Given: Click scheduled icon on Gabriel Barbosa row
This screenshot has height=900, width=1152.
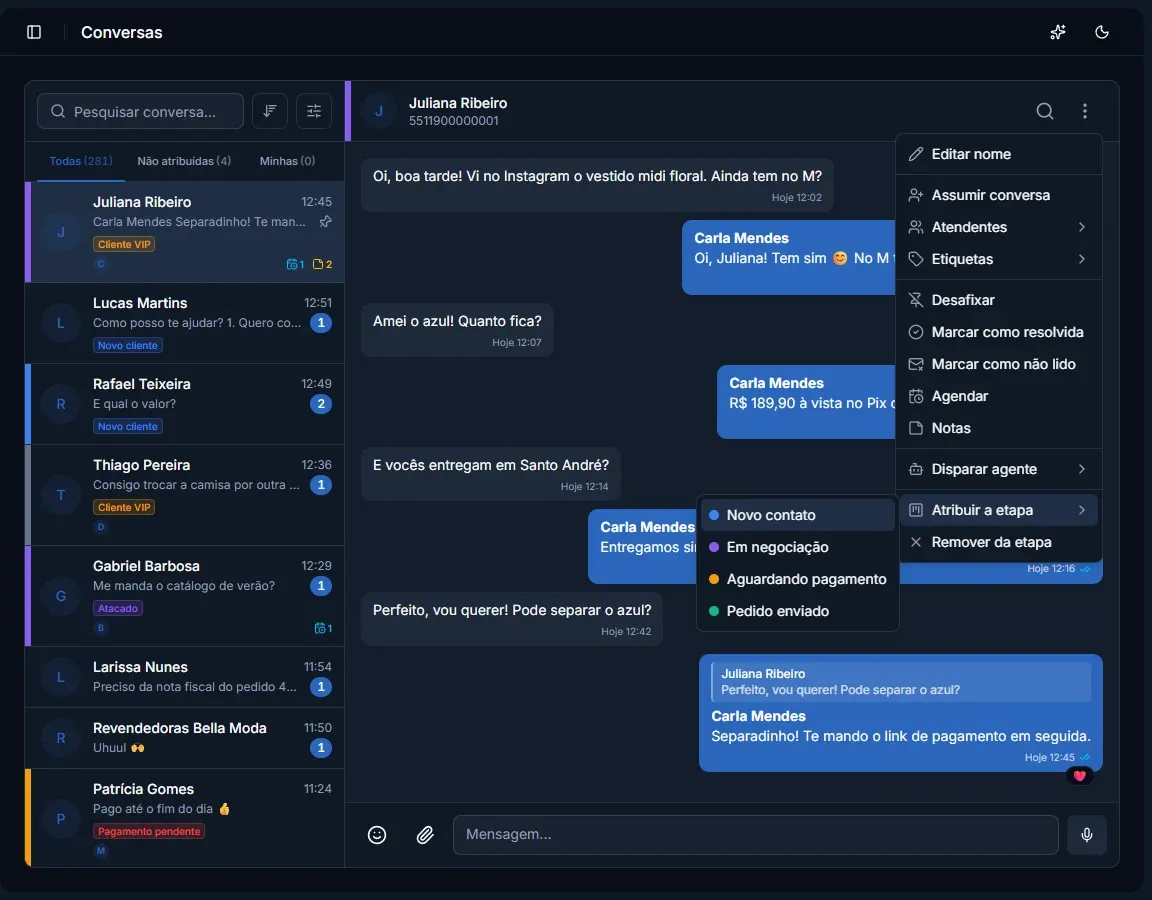Looking at the screenshot, I should point(323,628).
